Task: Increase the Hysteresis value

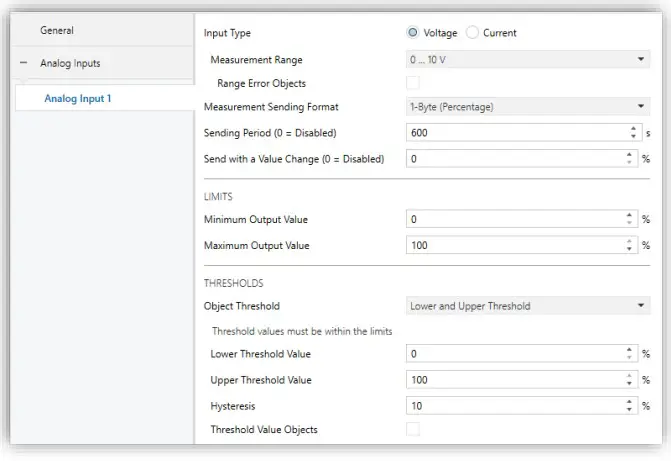Action: click(x=629, y=401)
